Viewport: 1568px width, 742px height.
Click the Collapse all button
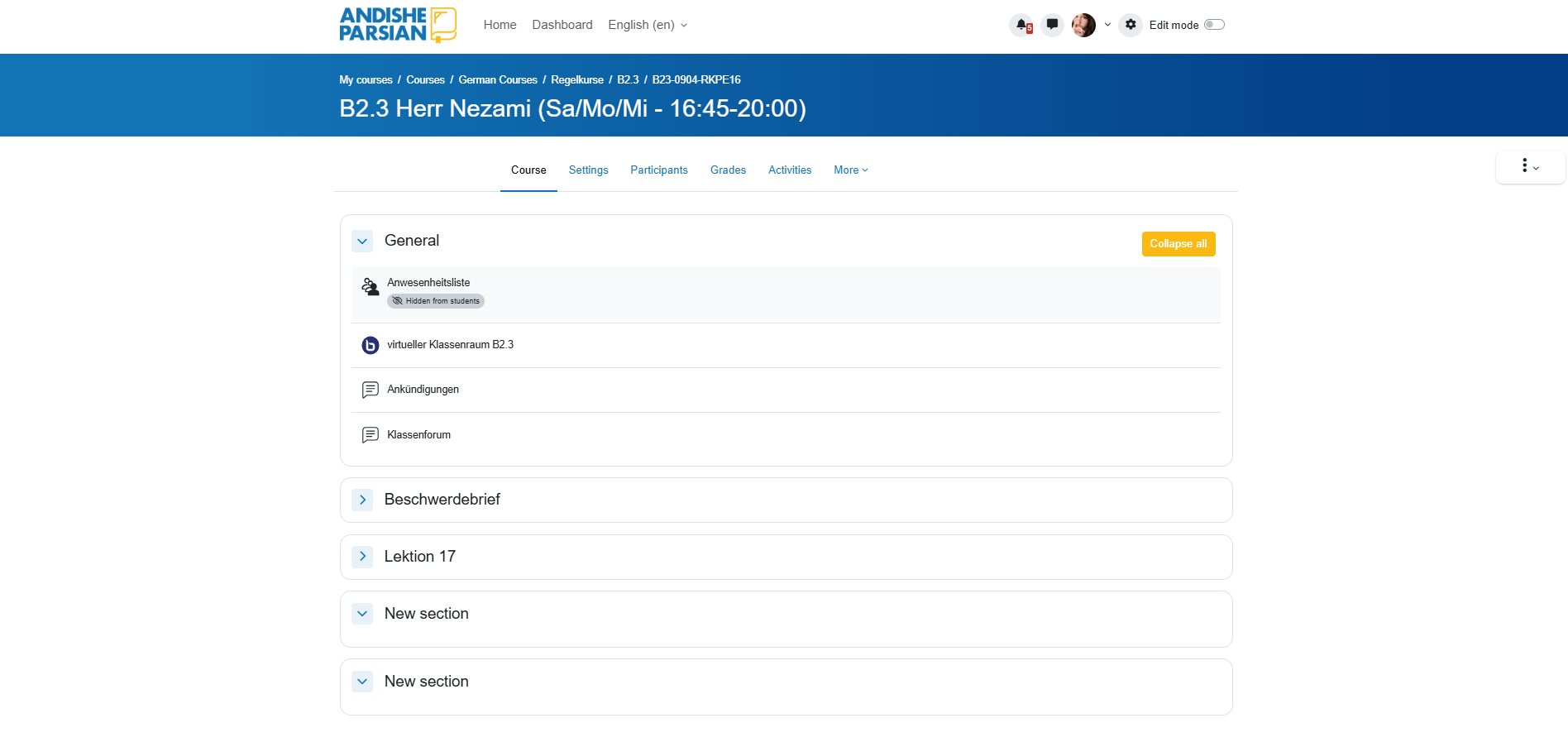[1178, 244]
